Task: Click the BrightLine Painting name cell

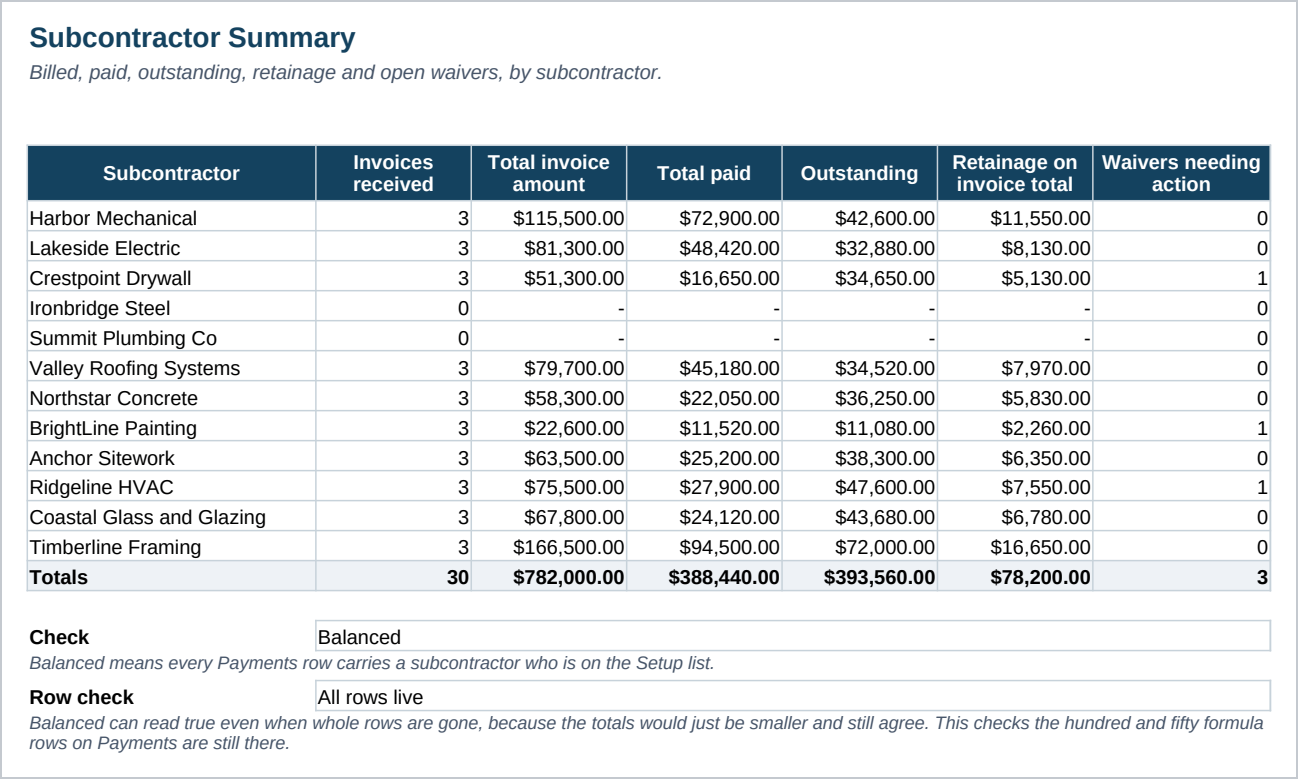Action: (x=171, y=428)
